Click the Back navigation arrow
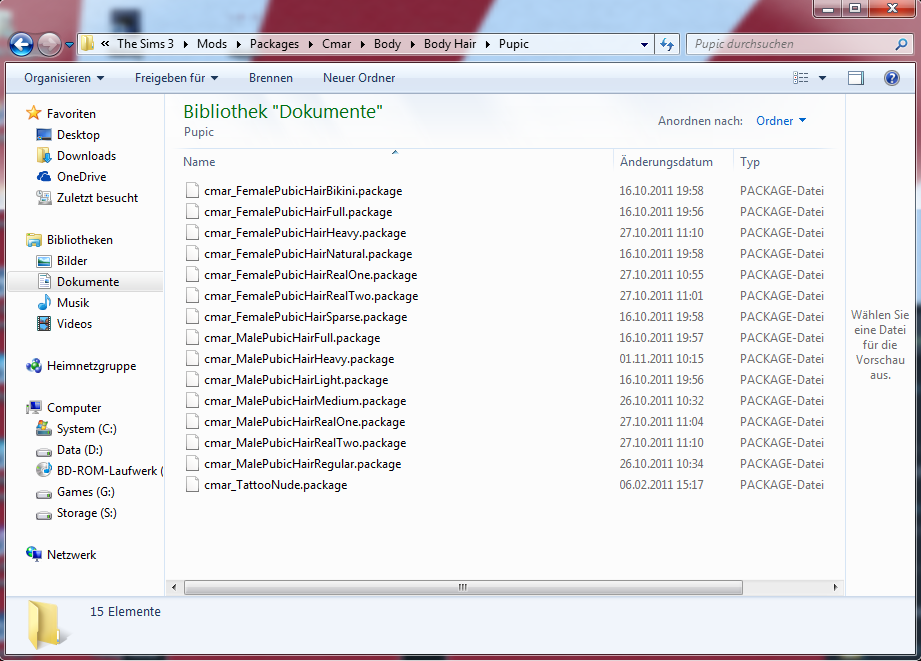Viewport: 921px width, 661px height. (21, 44)
